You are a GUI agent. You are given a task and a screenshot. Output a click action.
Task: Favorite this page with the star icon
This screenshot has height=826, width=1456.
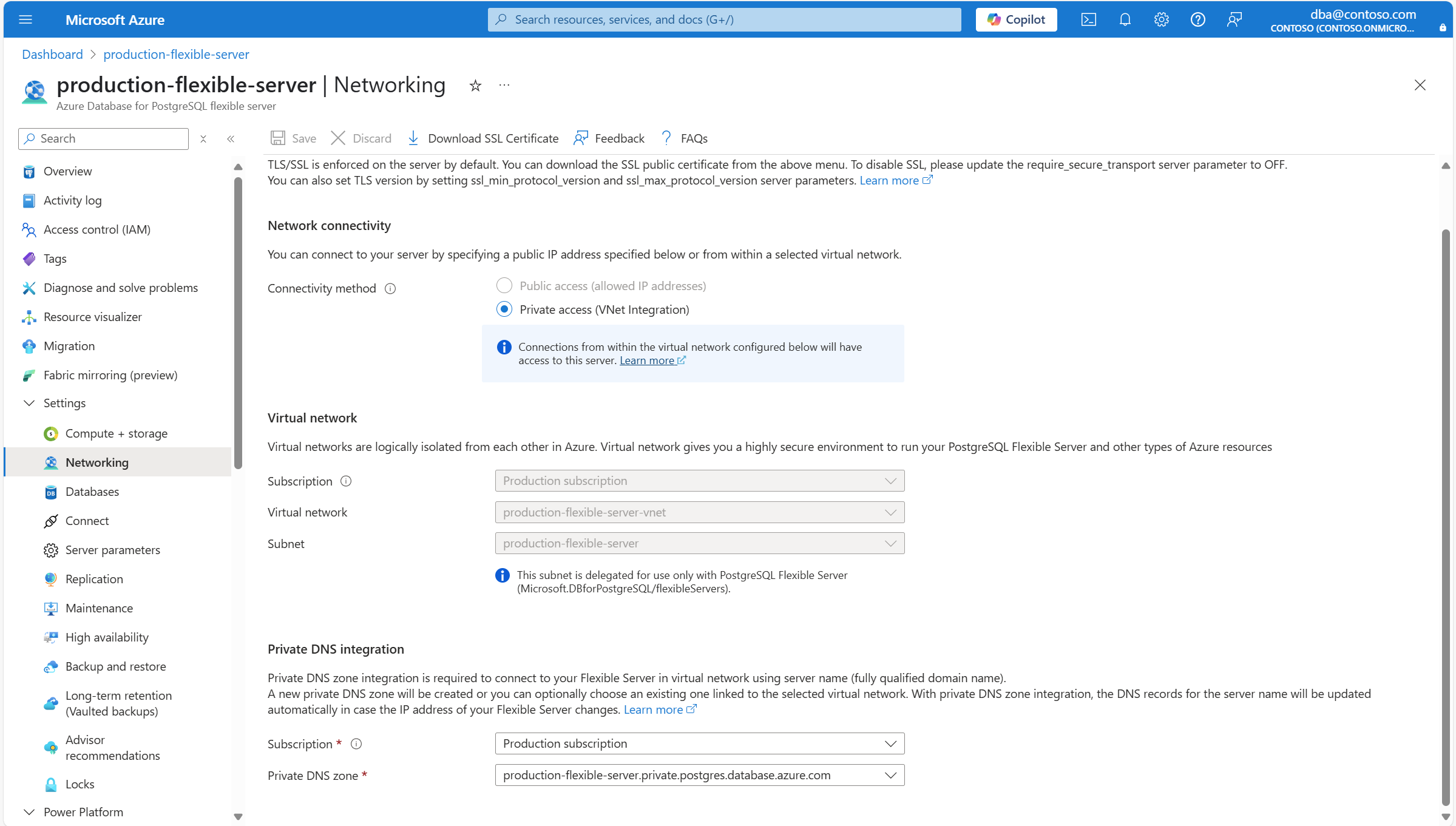[475, 86]
